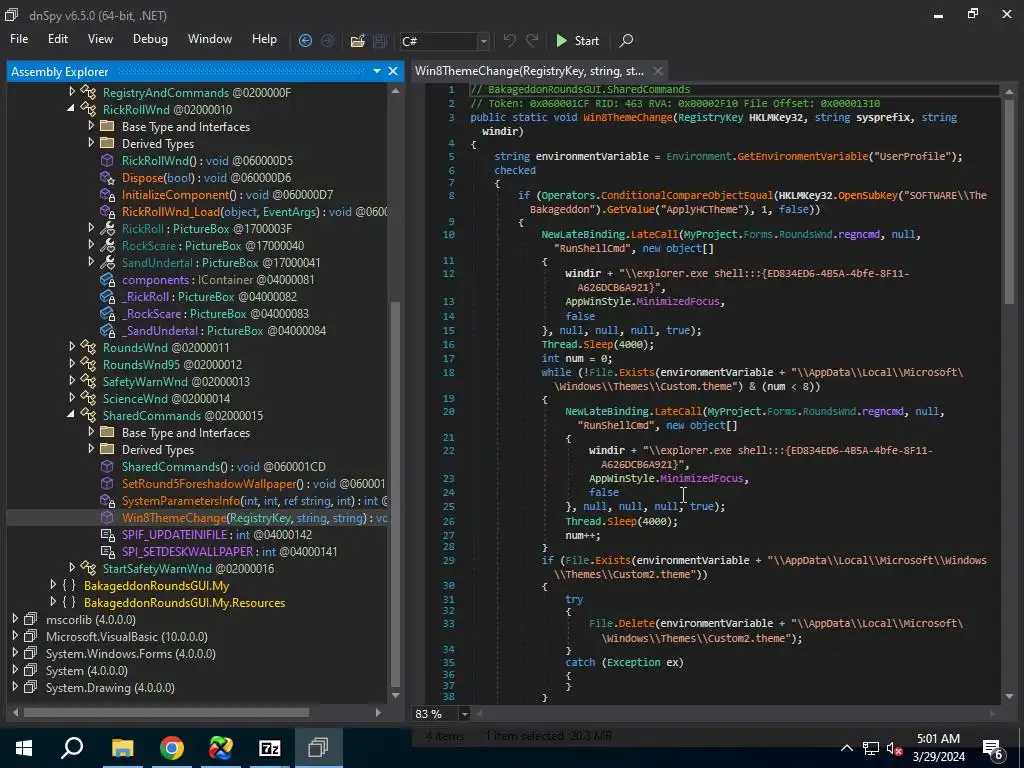Click the navigate forward arrow icon
The width and height of the screenshot is (1024, 768).
click(327, 40)
